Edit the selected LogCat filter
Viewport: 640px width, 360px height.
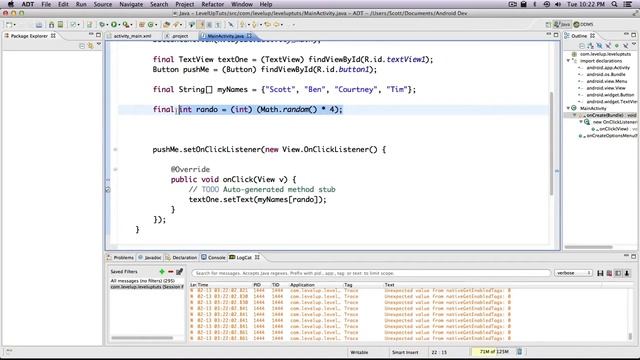(x=180, y=271)
